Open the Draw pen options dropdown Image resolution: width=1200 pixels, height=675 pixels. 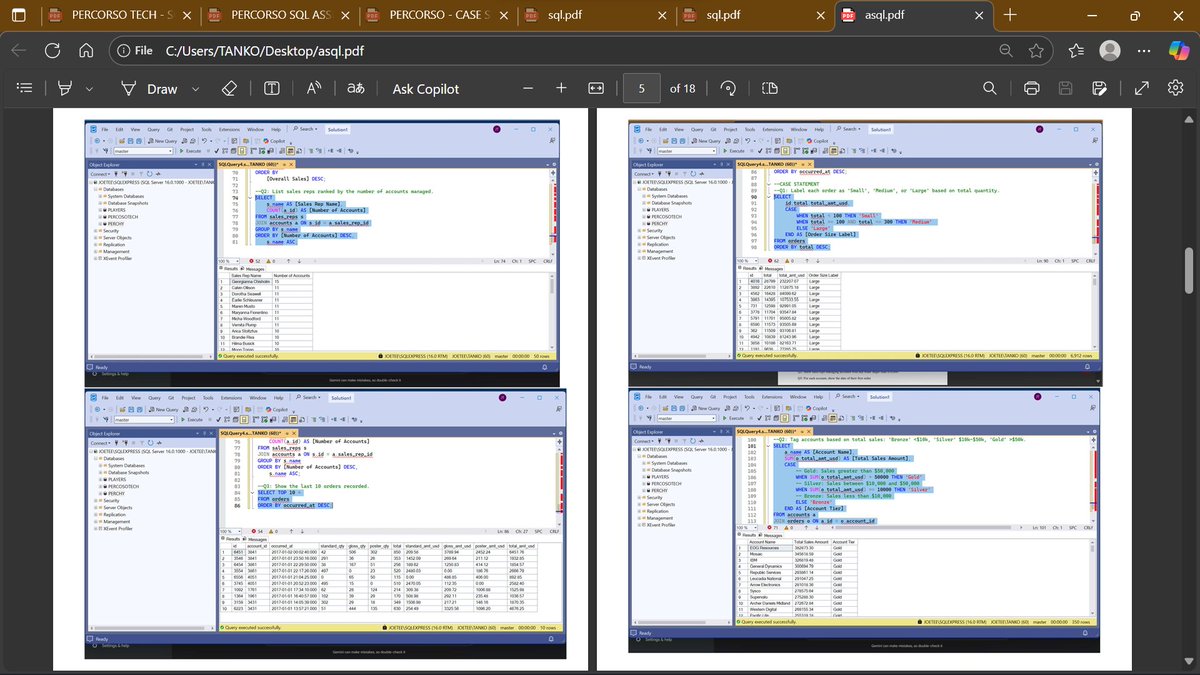(194, 88)
